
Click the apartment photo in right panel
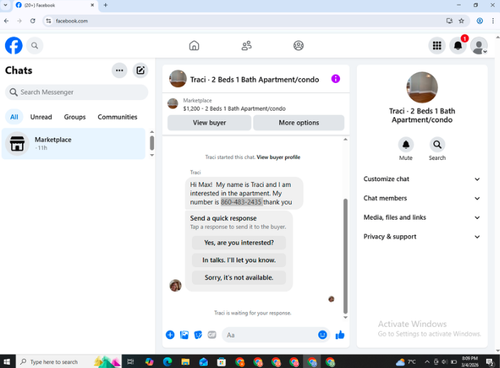(422, 87)
